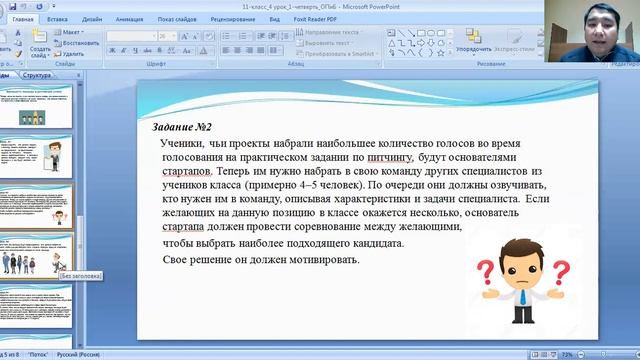Screen dimensions: 640x360
Task: Select slide thumbnail with five people figures
Action: click(x=36, y=256)
